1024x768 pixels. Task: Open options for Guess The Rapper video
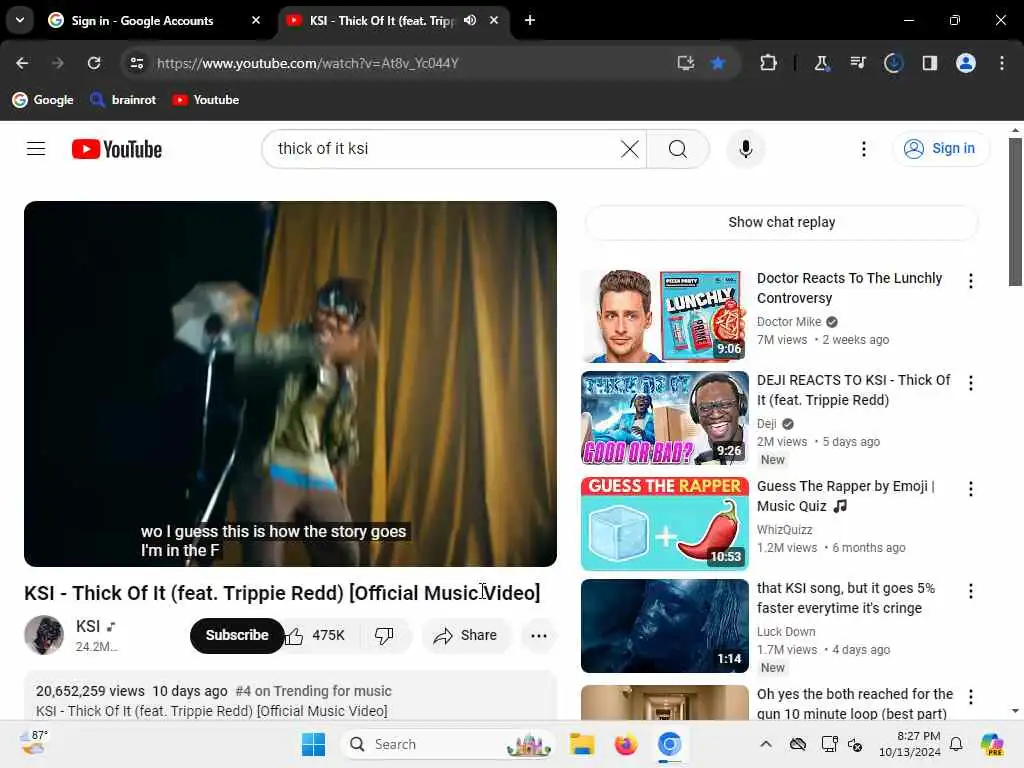point(971,489)
